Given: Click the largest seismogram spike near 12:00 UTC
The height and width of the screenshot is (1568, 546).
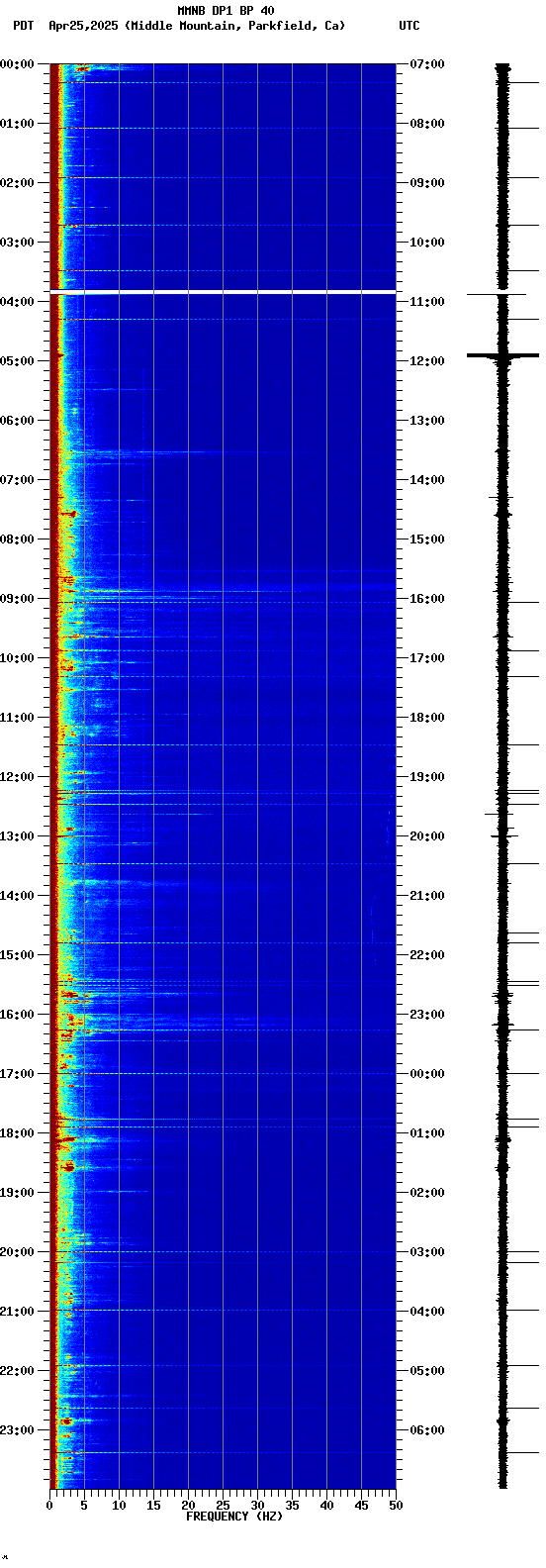Looking at the screenshot, I should coord(502,354).
